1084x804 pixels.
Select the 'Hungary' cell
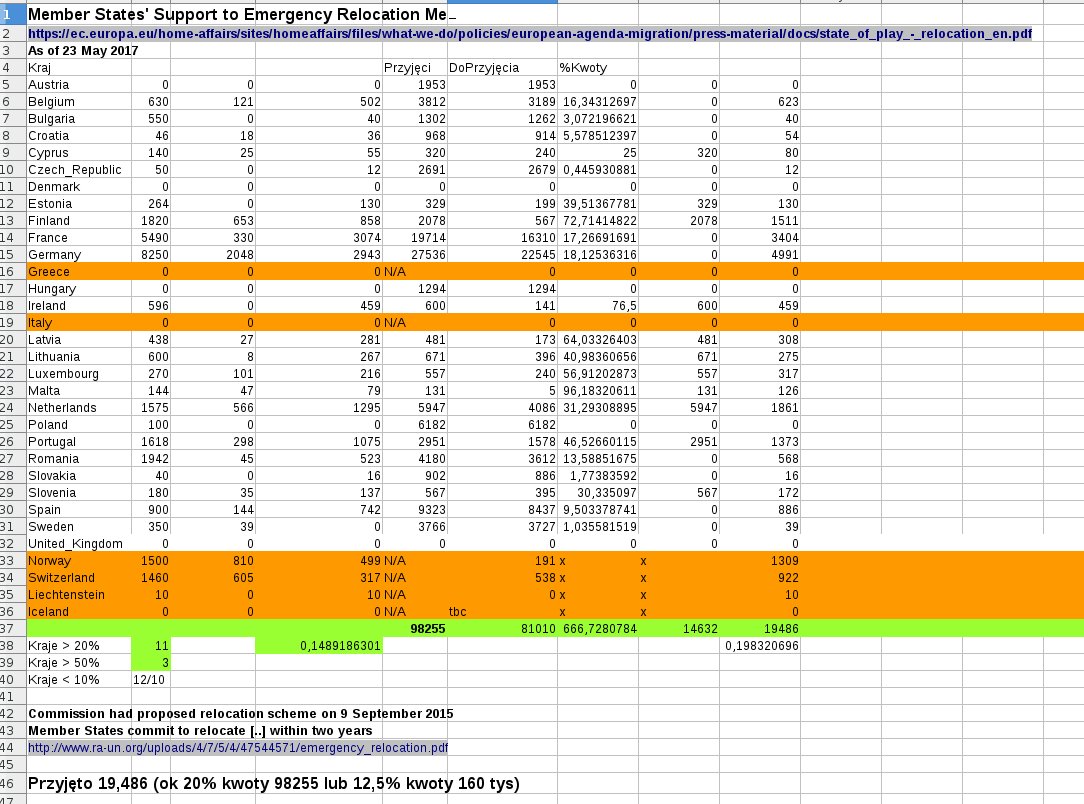(80, 288)
